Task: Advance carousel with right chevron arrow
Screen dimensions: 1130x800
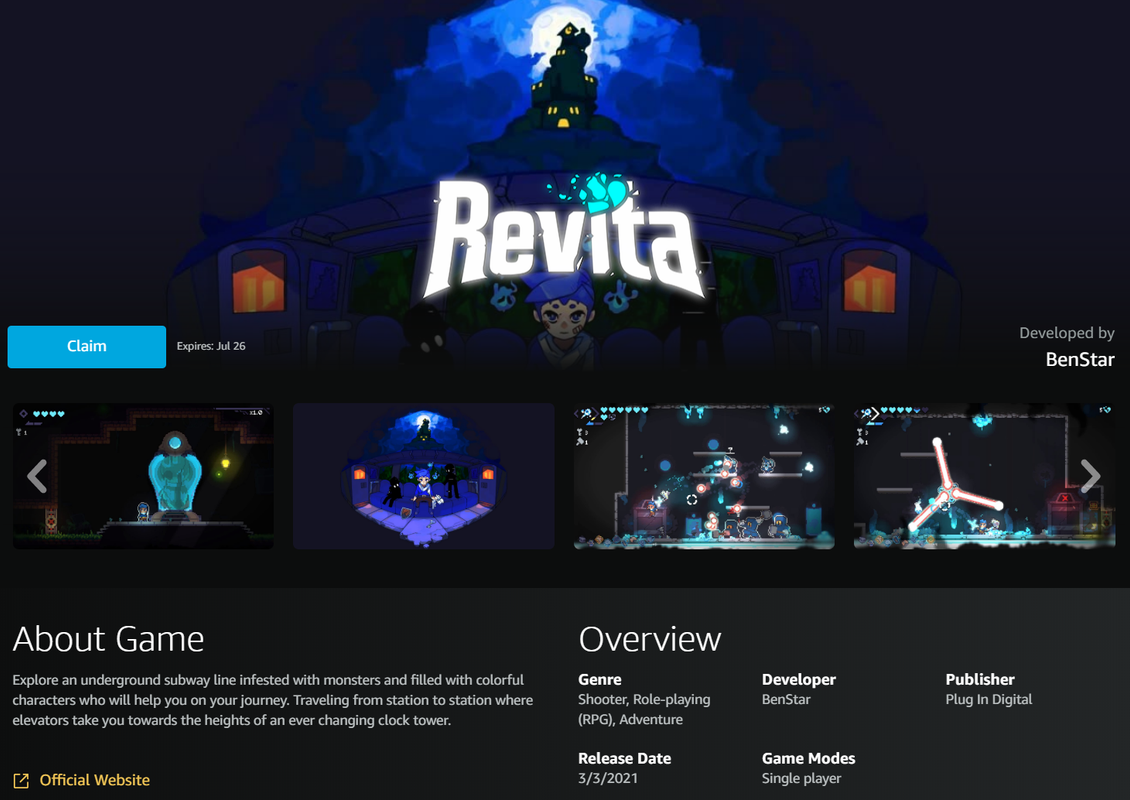Action: click(x=1091, y=476)
